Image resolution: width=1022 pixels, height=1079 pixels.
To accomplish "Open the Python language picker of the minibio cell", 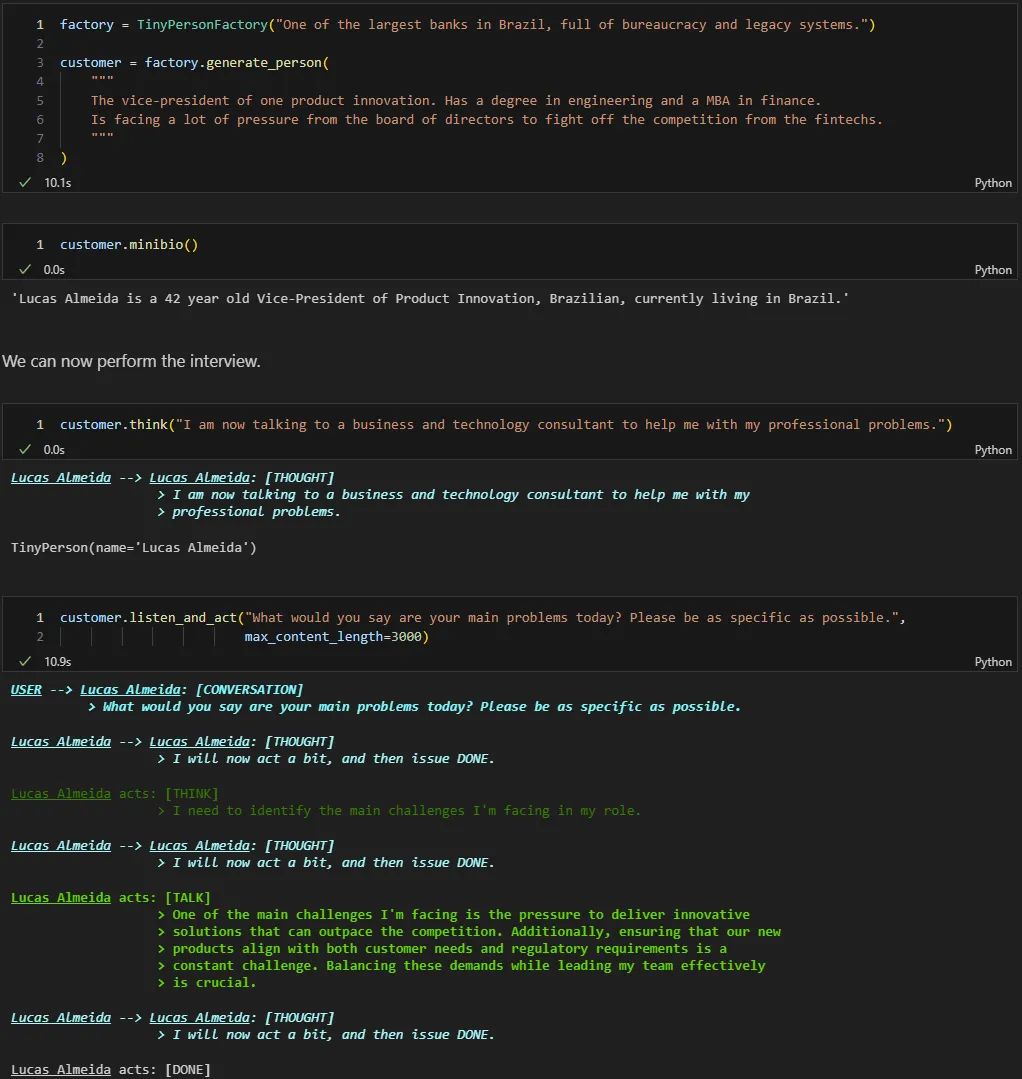I will [x=992, y=270].
